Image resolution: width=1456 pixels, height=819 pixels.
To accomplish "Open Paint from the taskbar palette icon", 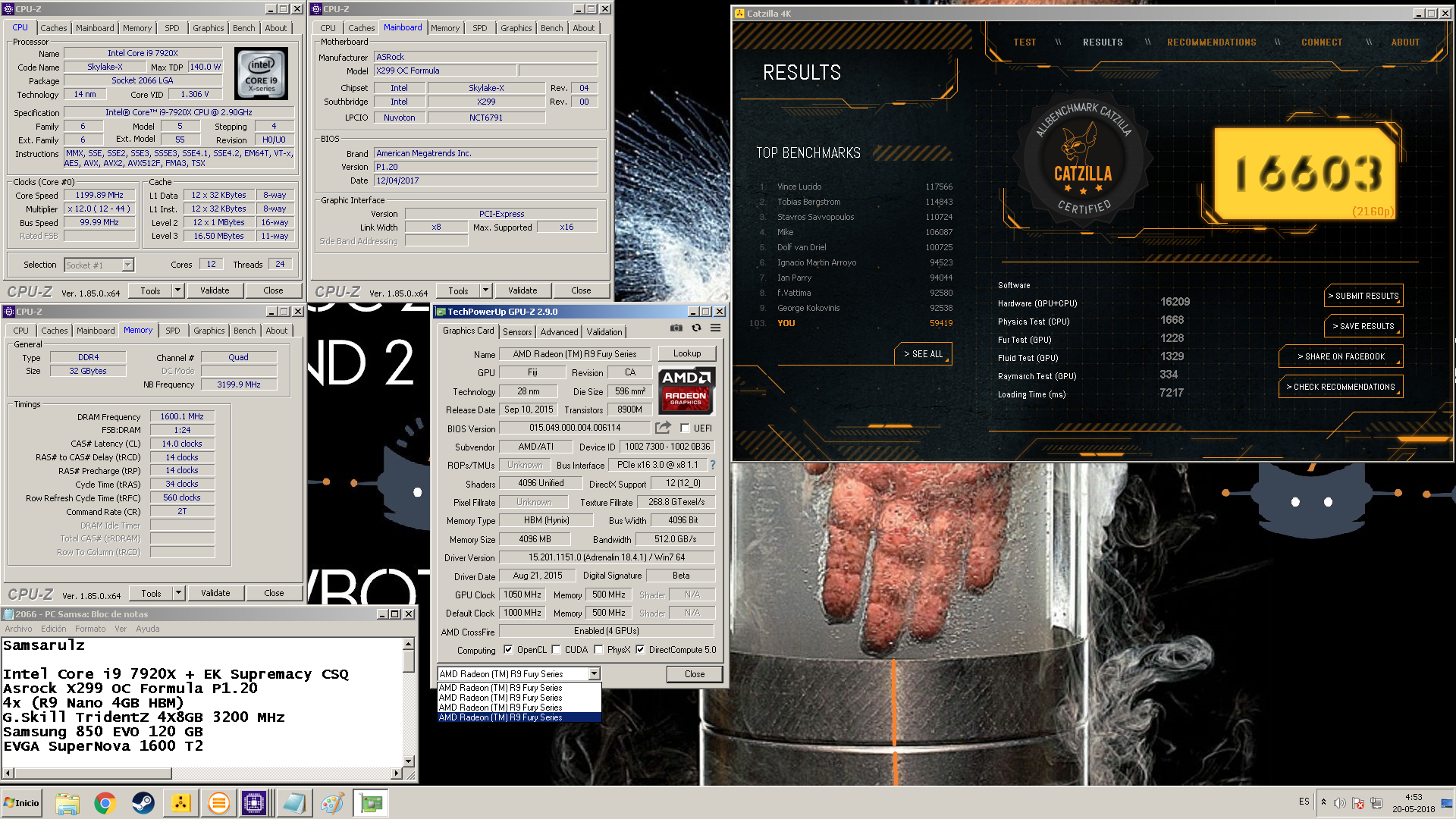I will (x=331, y=803).
